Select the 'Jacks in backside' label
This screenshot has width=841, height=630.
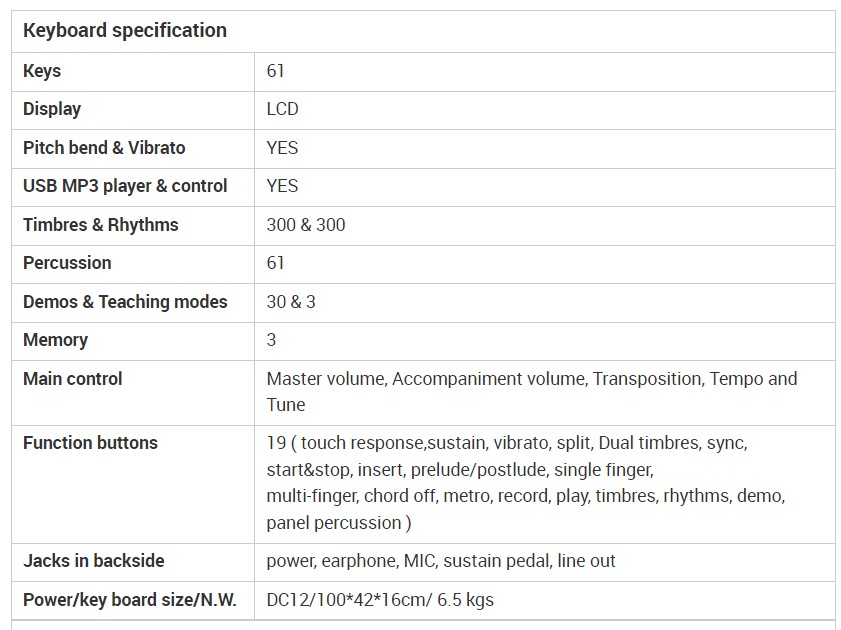[93, 561]
